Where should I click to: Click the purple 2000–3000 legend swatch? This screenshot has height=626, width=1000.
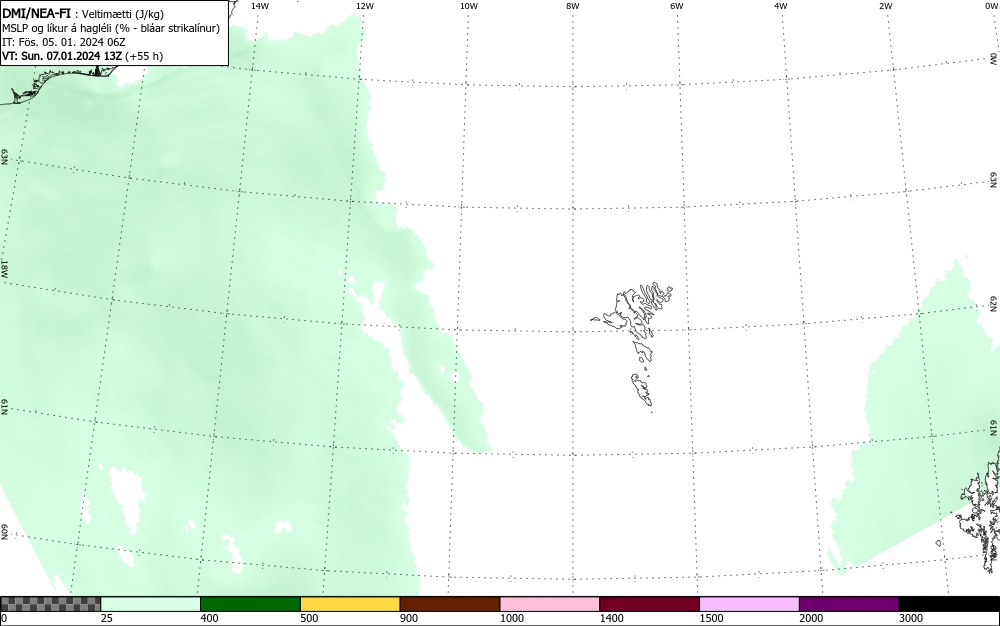pos(849,604)
